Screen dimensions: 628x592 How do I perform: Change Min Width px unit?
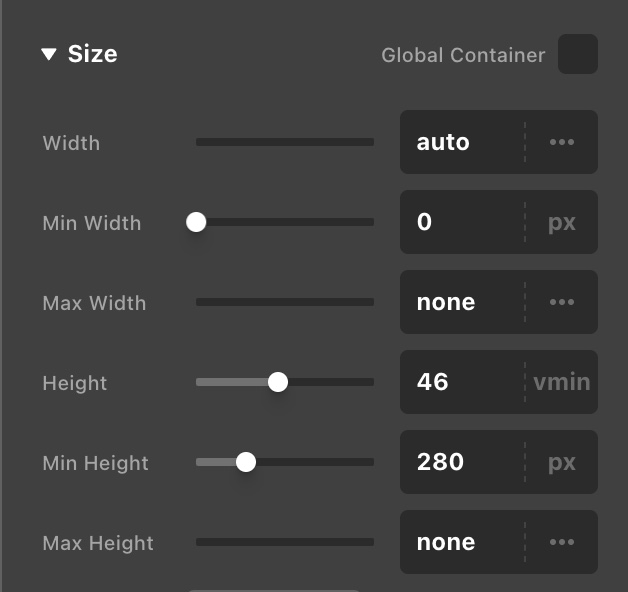[562, 222]
